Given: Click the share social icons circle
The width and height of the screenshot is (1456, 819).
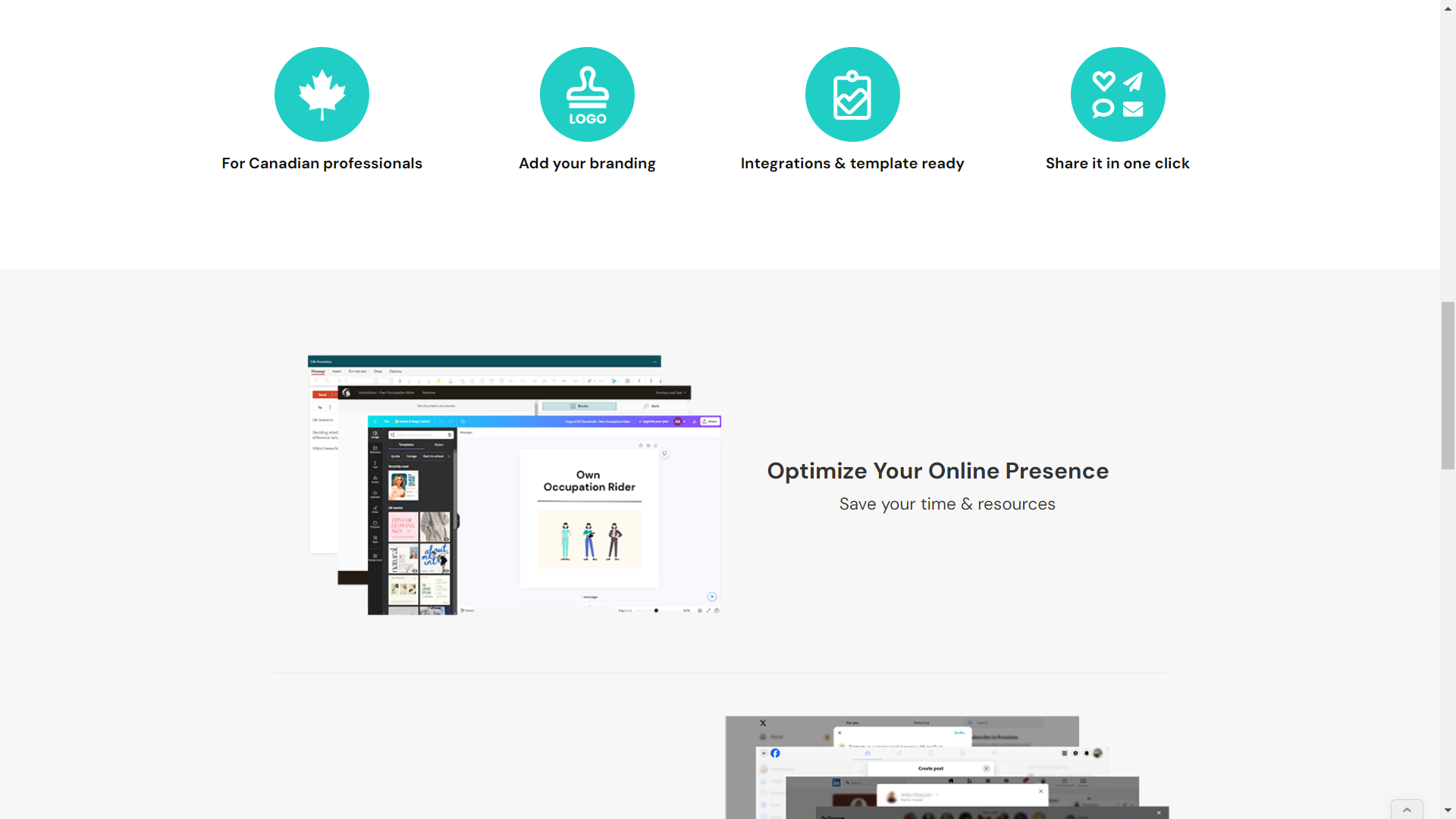Looking at the screenshot, I should pos(1118,95).
